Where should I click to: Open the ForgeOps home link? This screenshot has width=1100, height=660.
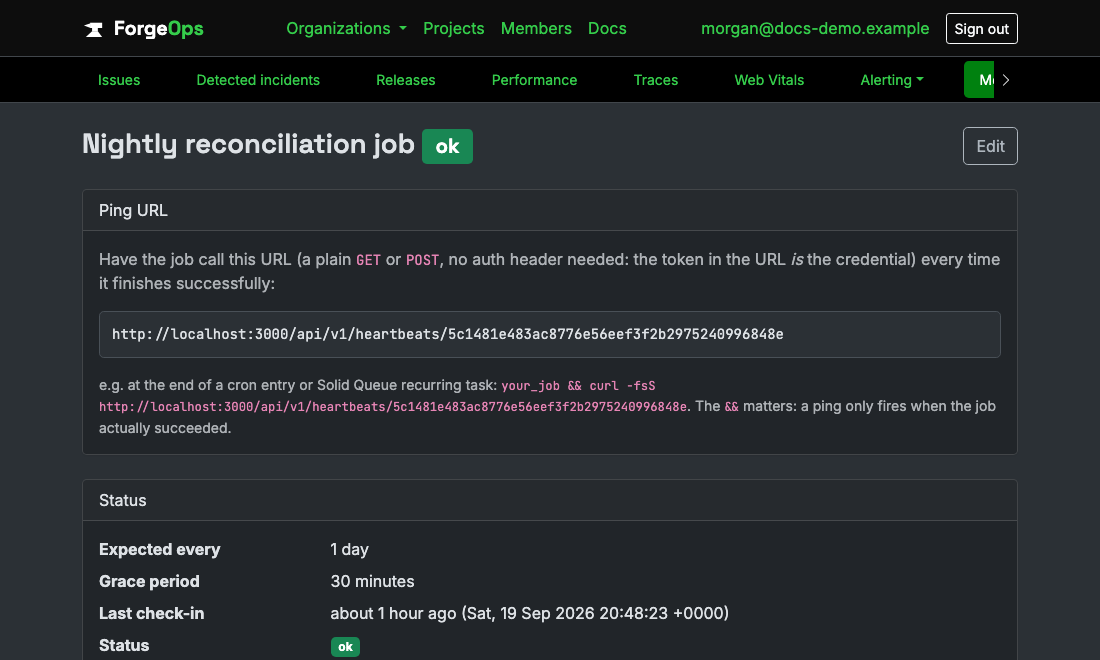(144, 29)
